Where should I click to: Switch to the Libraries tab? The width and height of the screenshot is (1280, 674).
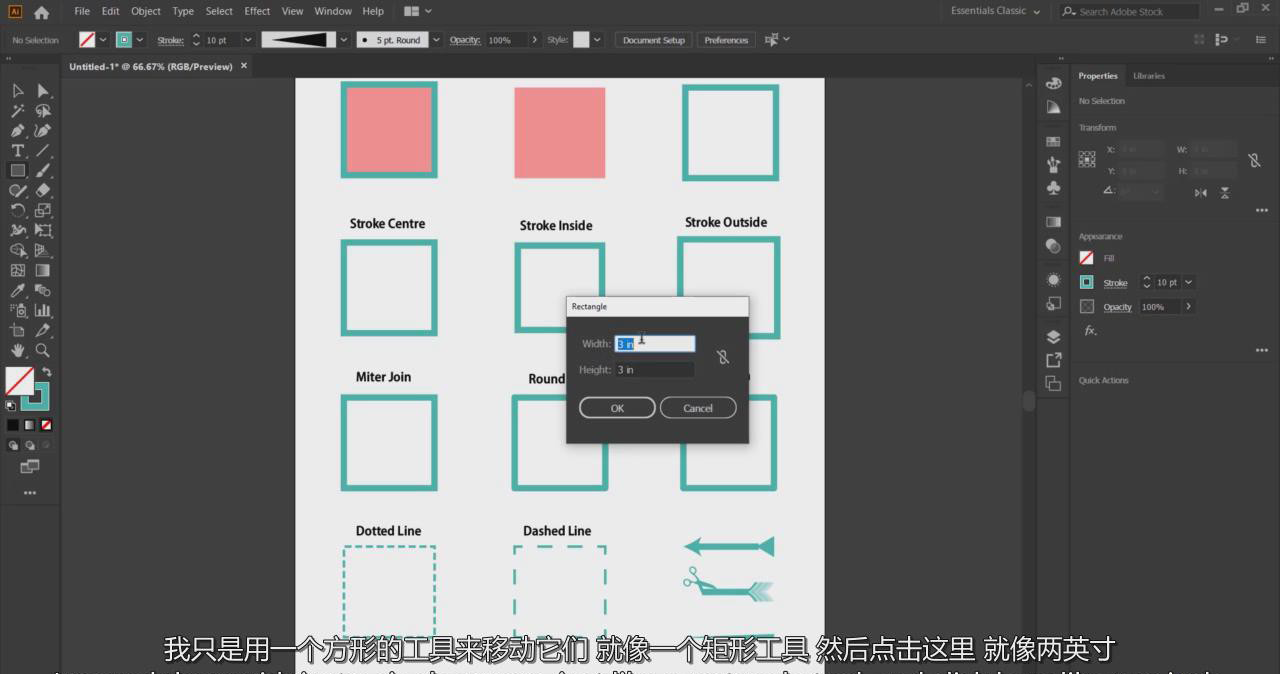click(x=1148, y=76)
